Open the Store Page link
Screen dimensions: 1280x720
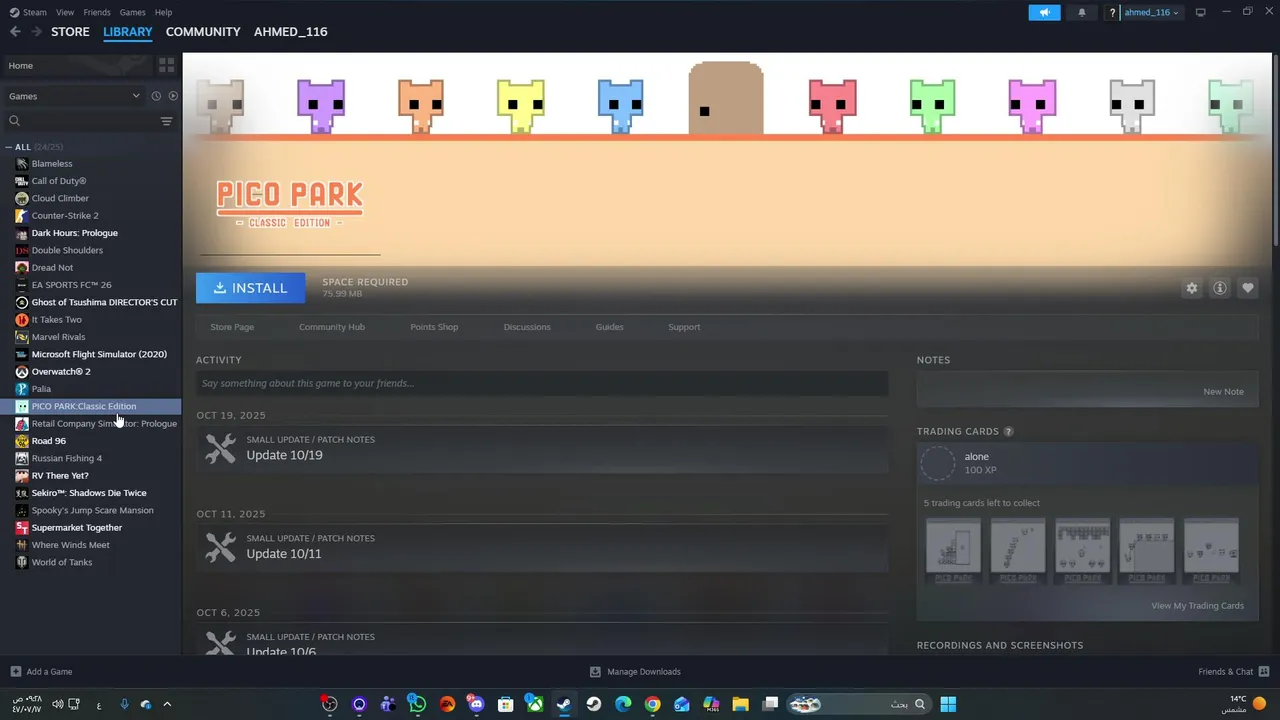pos(232,327)
